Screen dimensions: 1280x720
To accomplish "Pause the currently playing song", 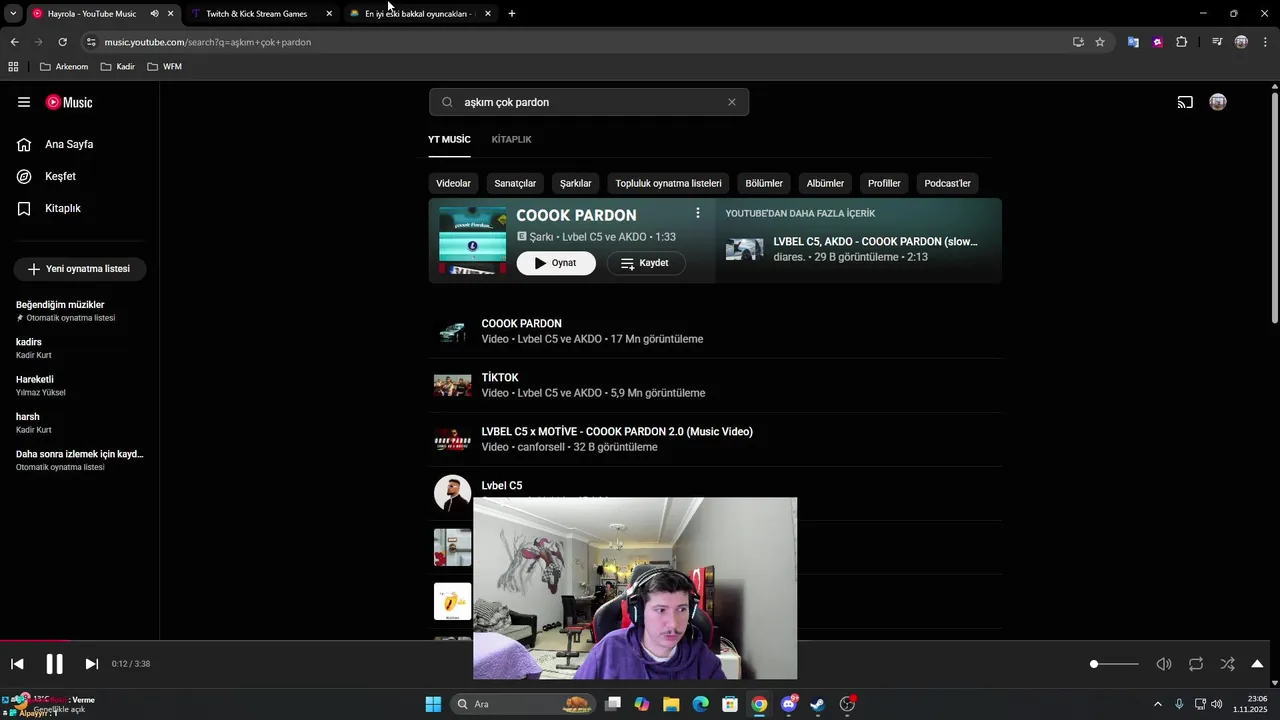I will click(x=54, y=664).
